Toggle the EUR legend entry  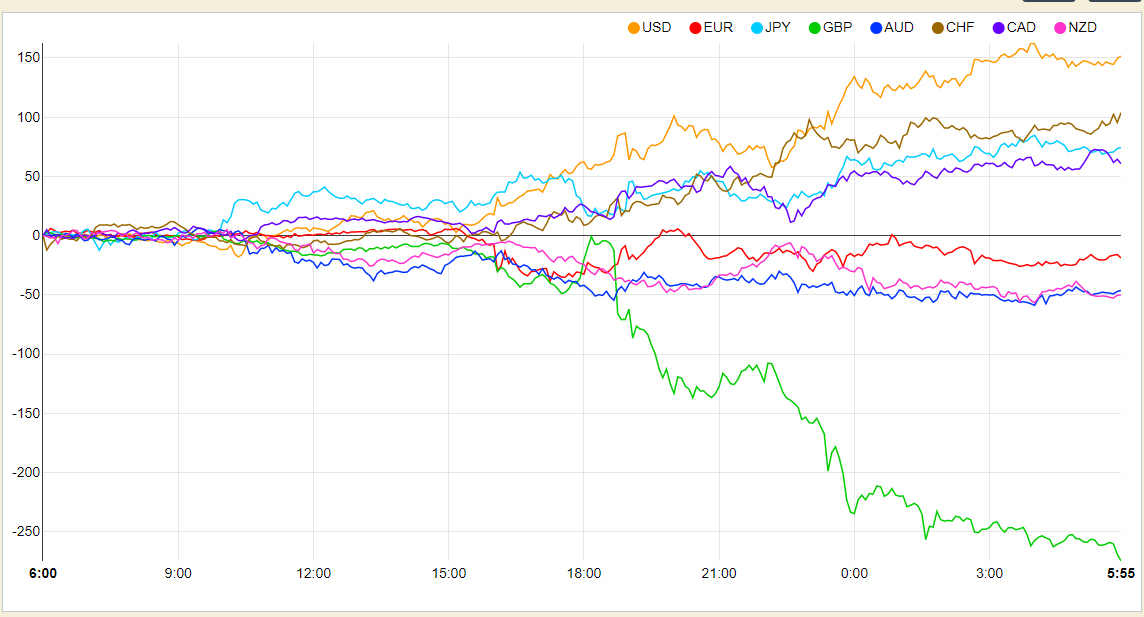(711, 28)
